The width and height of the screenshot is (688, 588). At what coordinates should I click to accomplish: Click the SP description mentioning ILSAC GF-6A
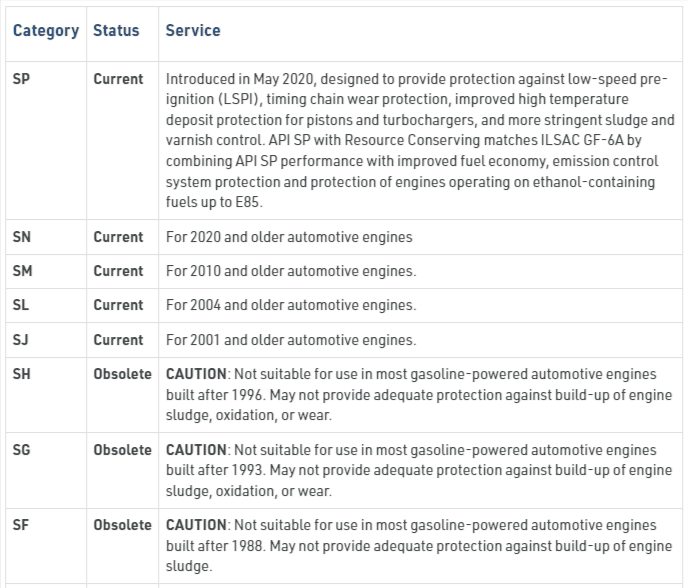[x=420, y=140]
